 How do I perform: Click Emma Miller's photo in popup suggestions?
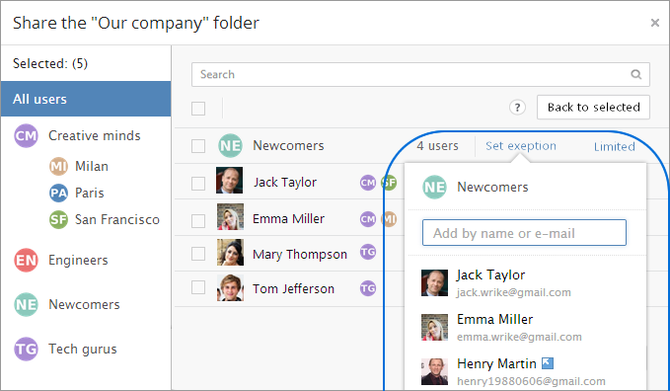(x=435, y=327)
